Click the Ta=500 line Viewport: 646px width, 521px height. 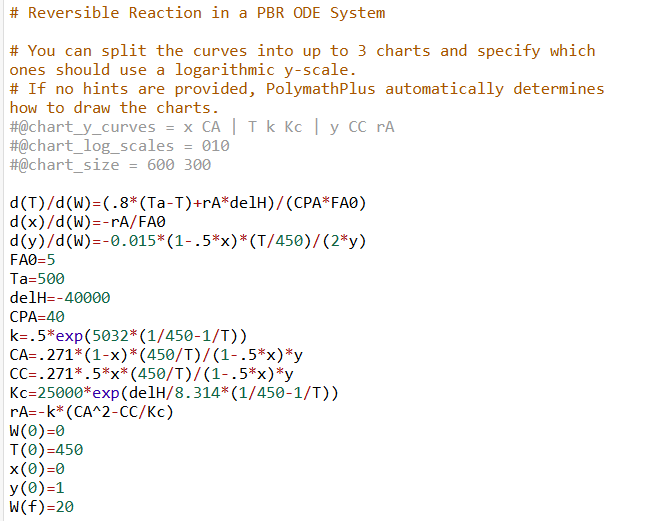37,279
